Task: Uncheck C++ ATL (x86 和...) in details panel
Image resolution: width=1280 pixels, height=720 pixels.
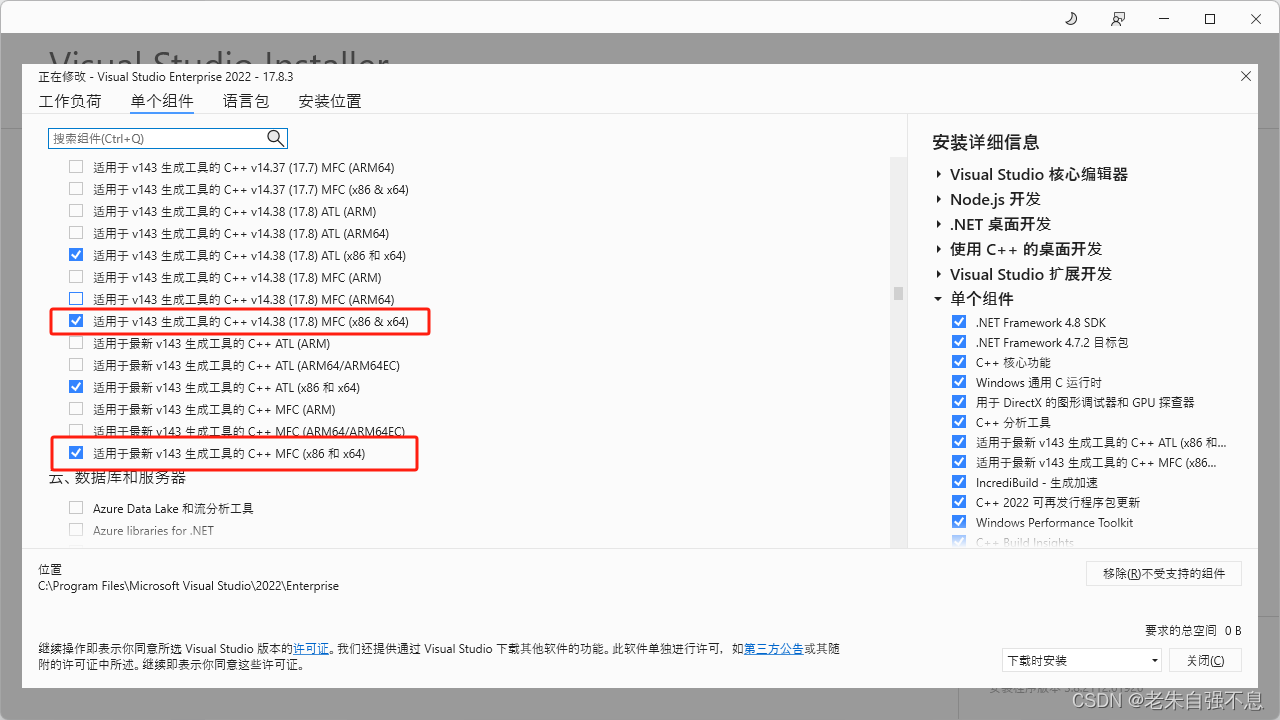Action: [960, 442]
